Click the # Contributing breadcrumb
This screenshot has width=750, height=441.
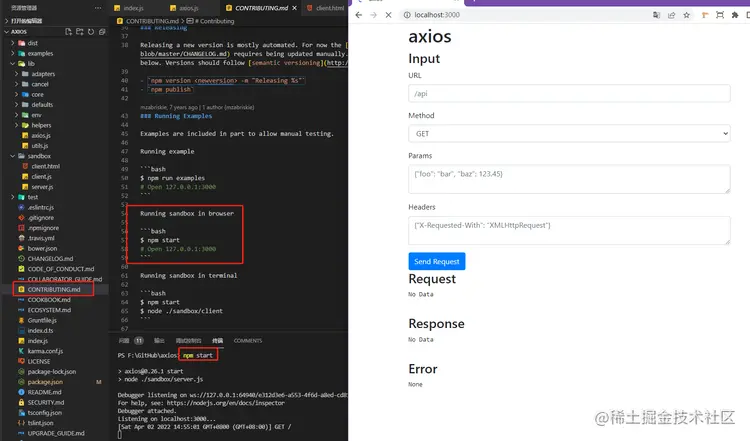214,21
